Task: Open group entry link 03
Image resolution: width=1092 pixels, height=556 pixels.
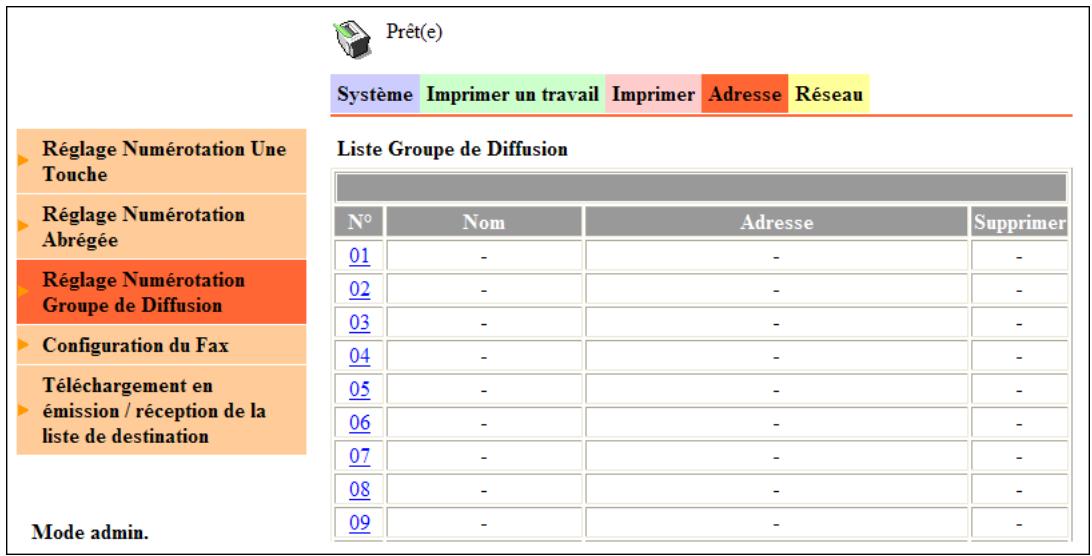Action: click(359, 323)
